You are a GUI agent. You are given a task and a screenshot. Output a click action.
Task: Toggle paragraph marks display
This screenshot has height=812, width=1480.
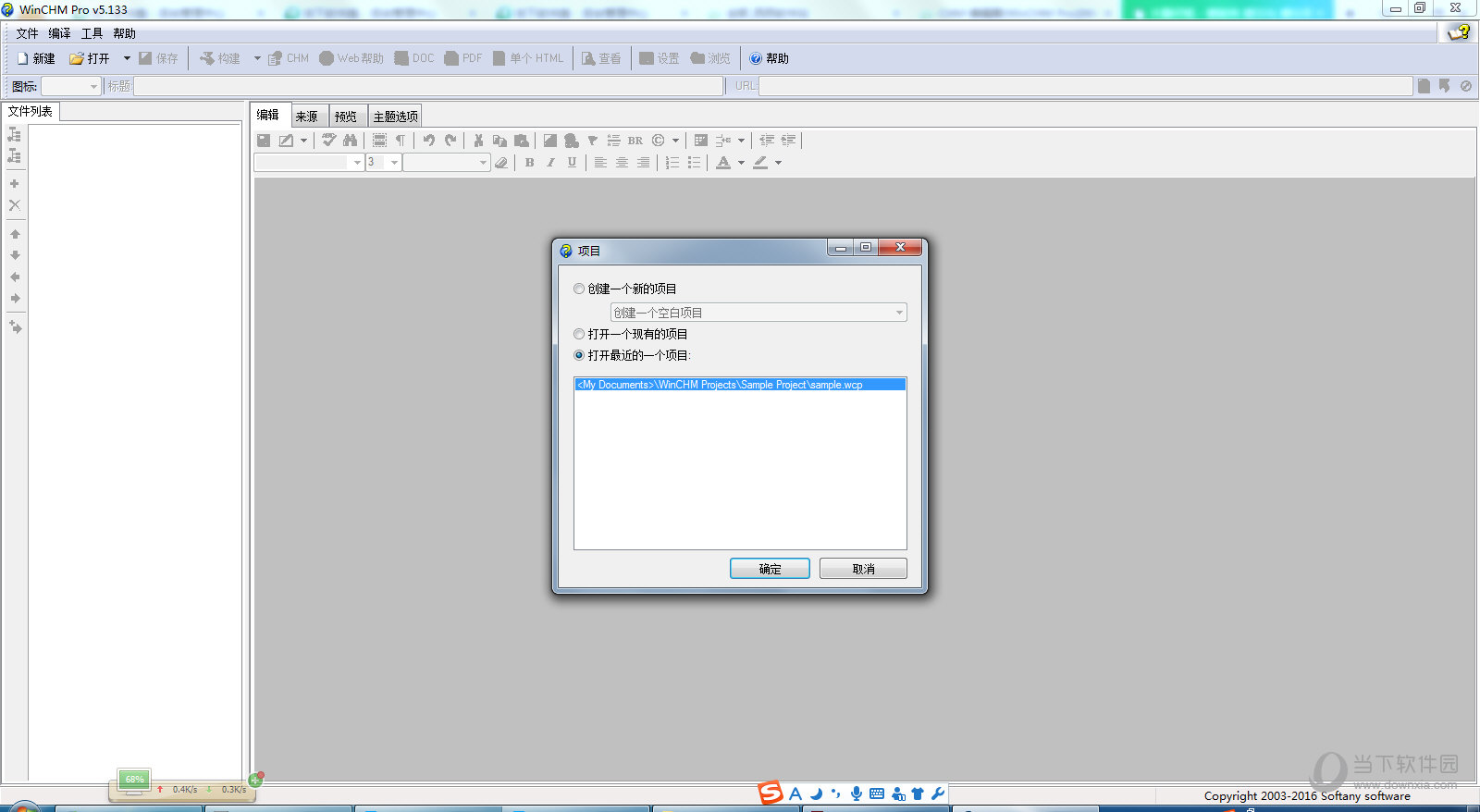pyautogui.click(x=401, y=141)
